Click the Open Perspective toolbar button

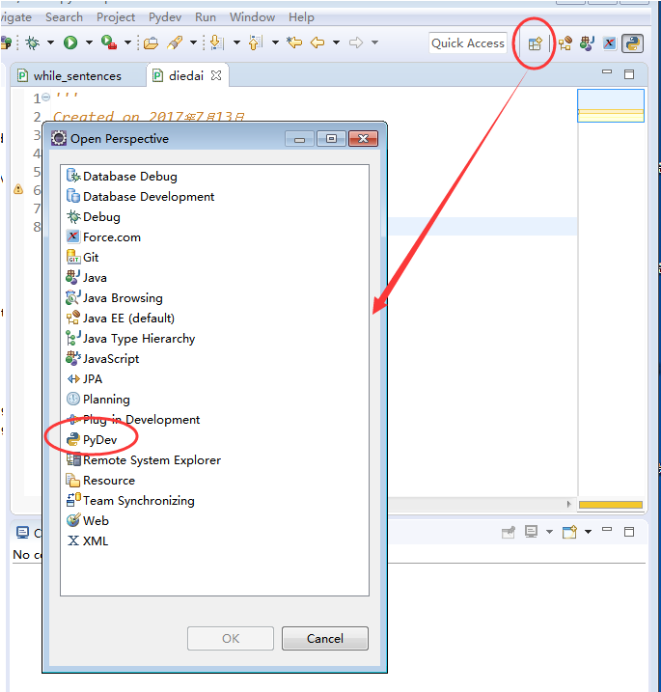click(x=535, y=44)
